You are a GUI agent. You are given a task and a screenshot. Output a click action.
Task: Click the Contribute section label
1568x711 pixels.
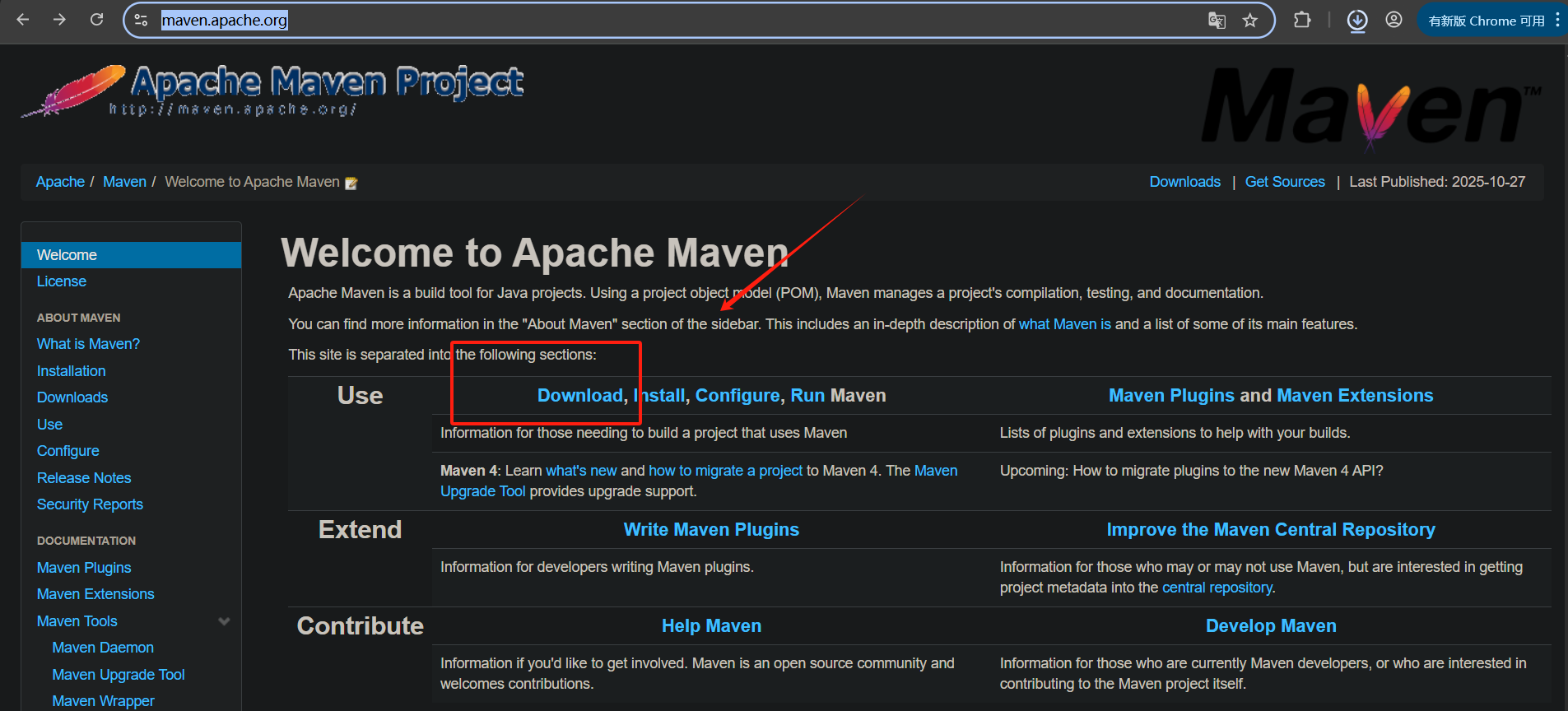point(360,626)
